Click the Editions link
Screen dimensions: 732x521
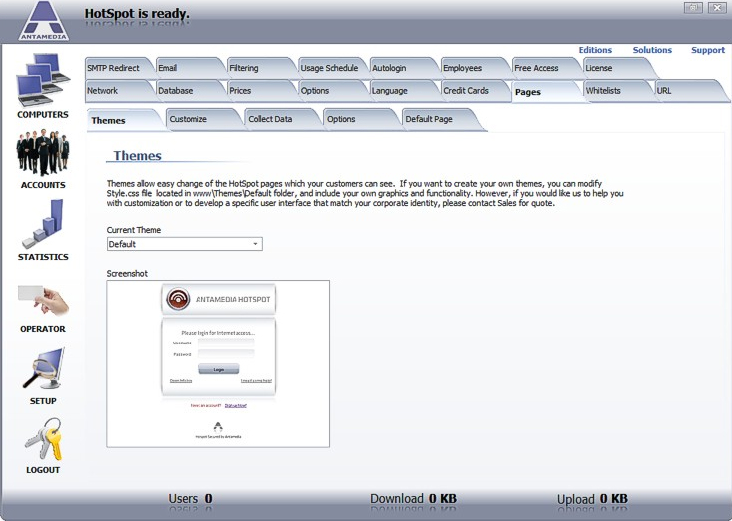[595, 50]
